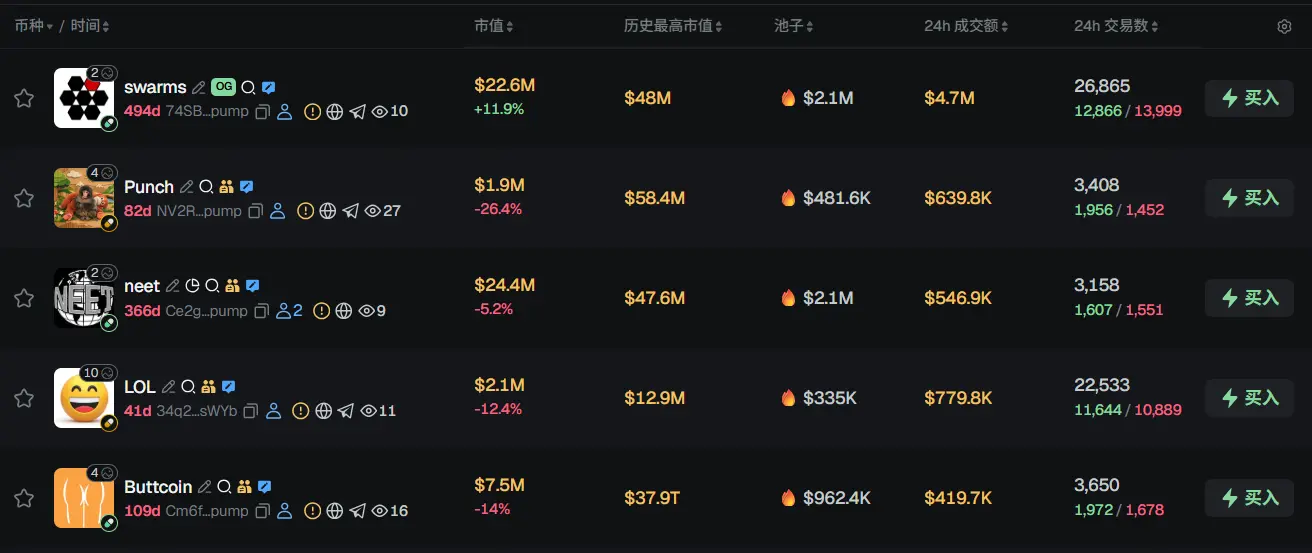Image resolution: width=1312 pixels, height=553 pixels.
Task: Click the blue note badge beside Punch
Action: coord(247,187)
